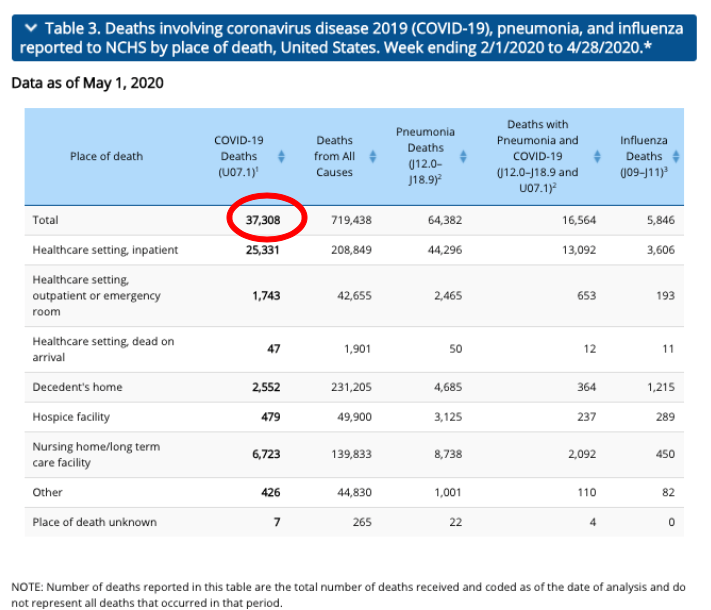Select Healthcare setting, inpatient row label

[x=105, y=250]
